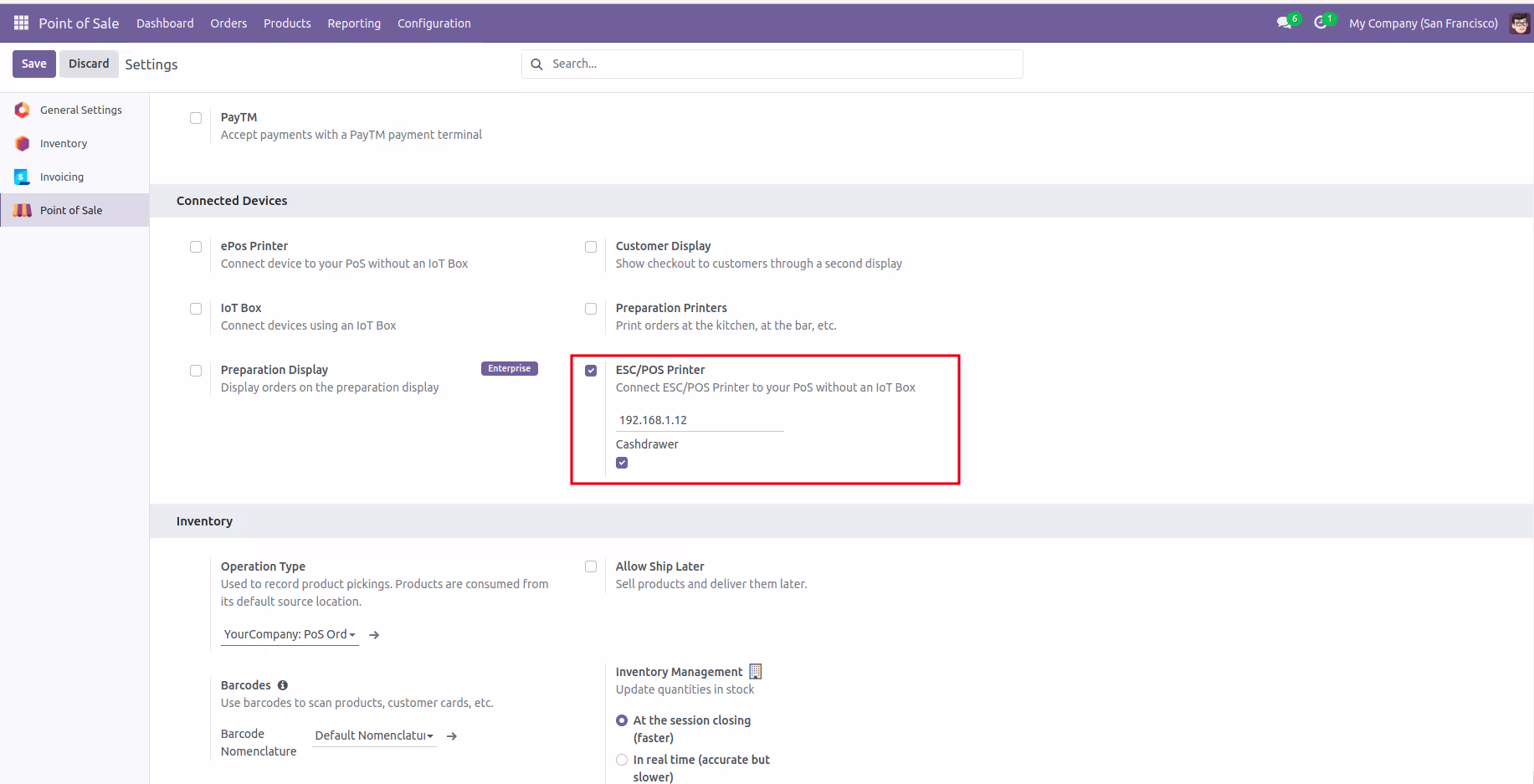Expand the Default Nomenclature dropdown
1534x784 pixels.
tap(374, 735)
